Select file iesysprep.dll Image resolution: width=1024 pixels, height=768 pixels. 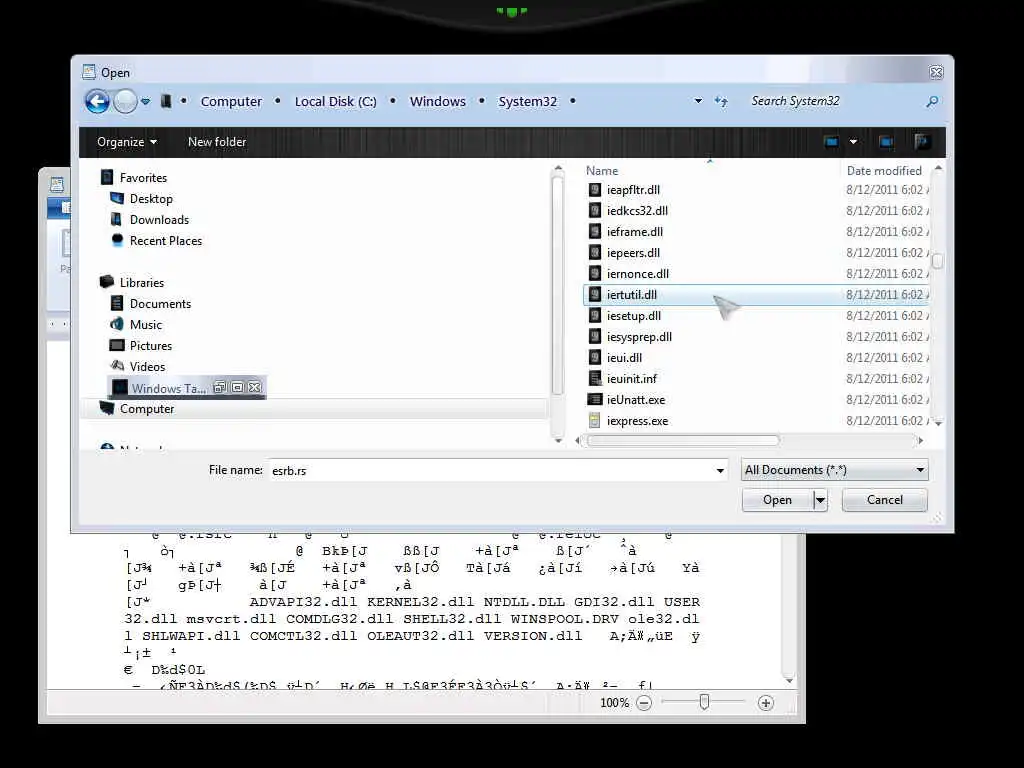click(639, 336)
